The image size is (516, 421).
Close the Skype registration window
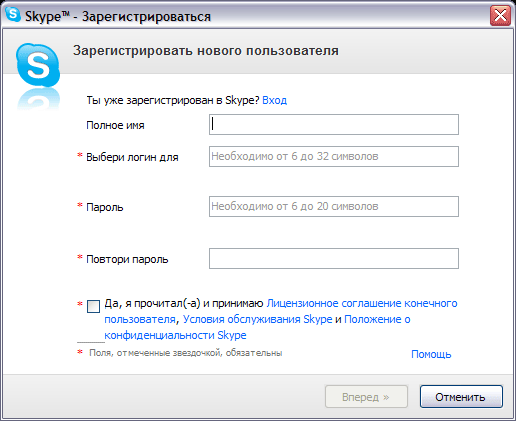500,16
